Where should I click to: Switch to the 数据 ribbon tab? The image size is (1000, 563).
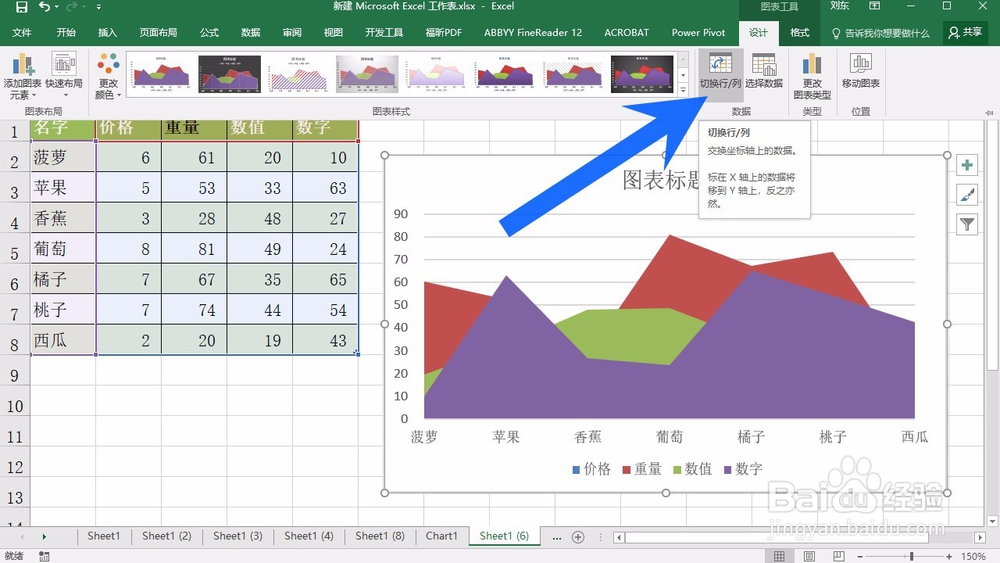[251, 33]
